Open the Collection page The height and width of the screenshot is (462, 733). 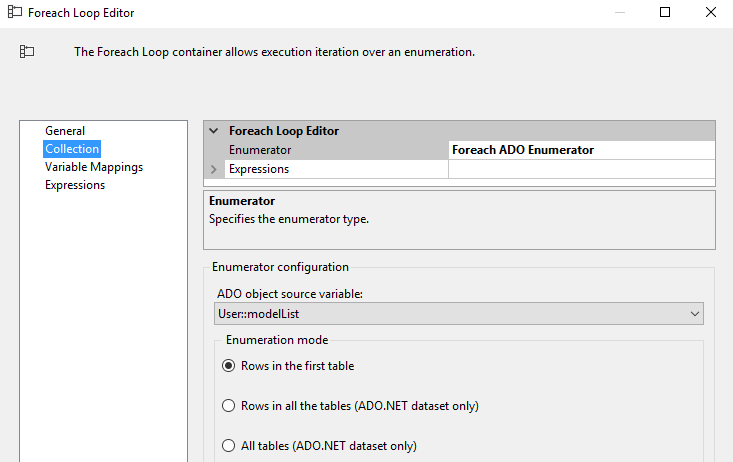tap(72, 149)
